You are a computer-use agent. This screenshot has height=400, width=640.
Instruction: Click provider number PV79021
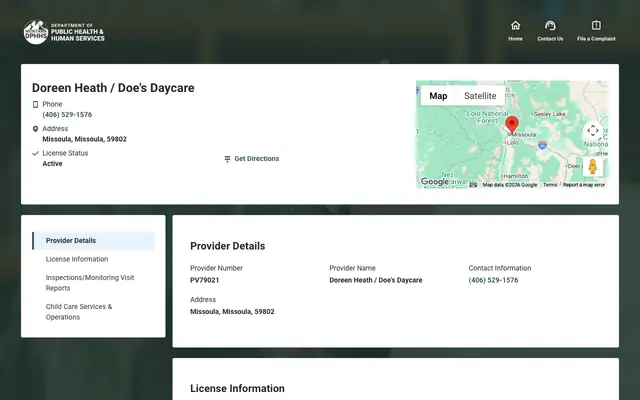click(204, 280)
